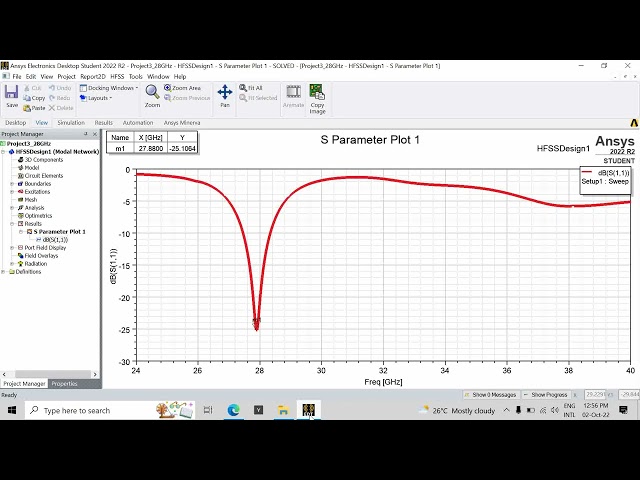
Task: Expand the Boundaries node
Action: 12,184
